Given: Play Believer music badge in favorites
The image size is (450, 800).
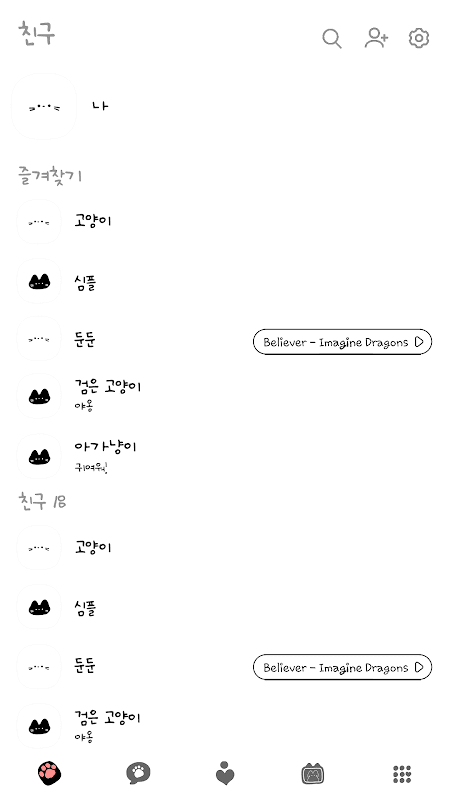Looking at the screenshot, I should [x=342, y=342].
